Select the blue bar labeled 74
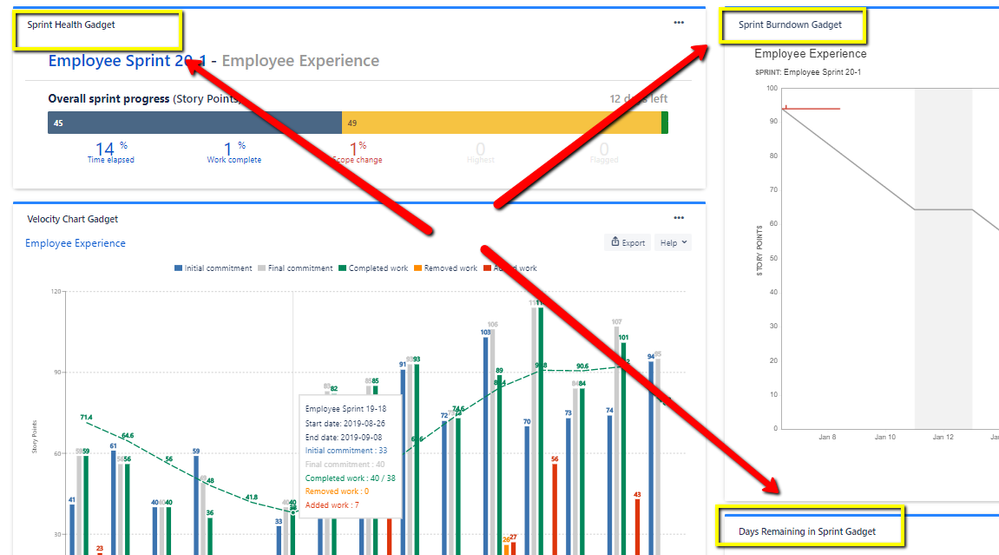 (610, 485)
